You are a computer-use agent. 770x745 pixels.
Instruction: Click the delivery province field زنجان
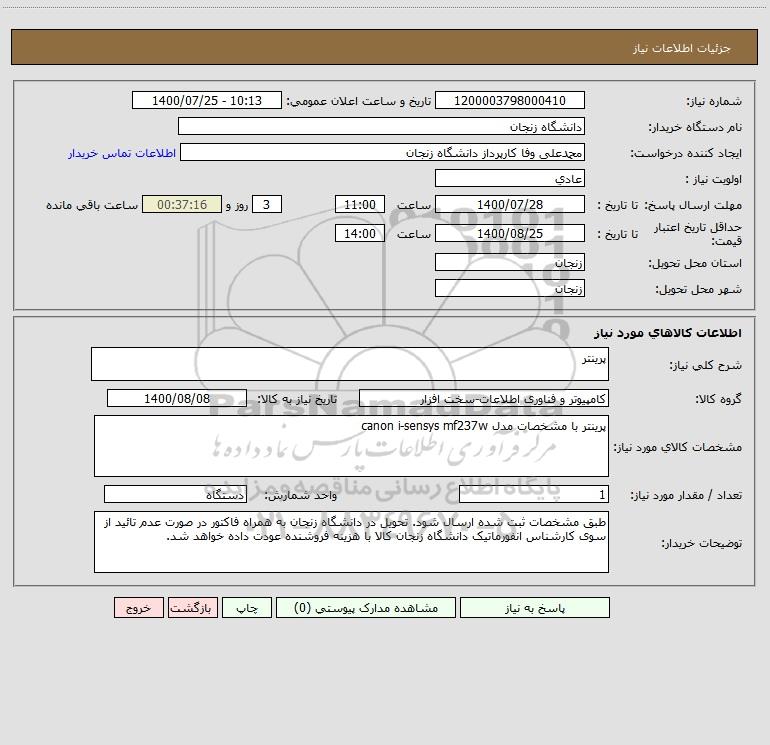coord(510,262)
